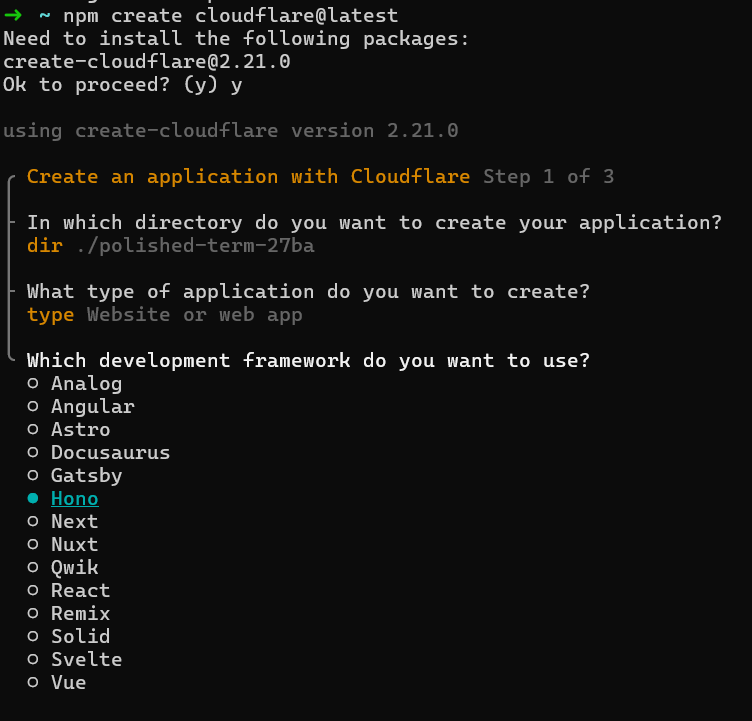Select the Nuxt framework option
Screen dimensions: 752x721
click(x=74, y=545)
